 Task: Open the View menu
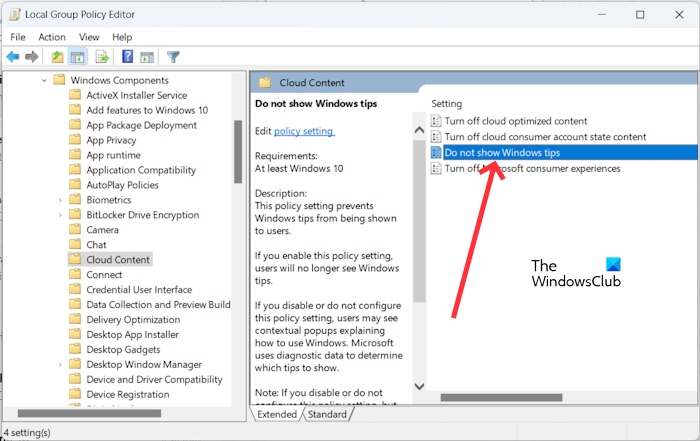click(x=89, y=37)
